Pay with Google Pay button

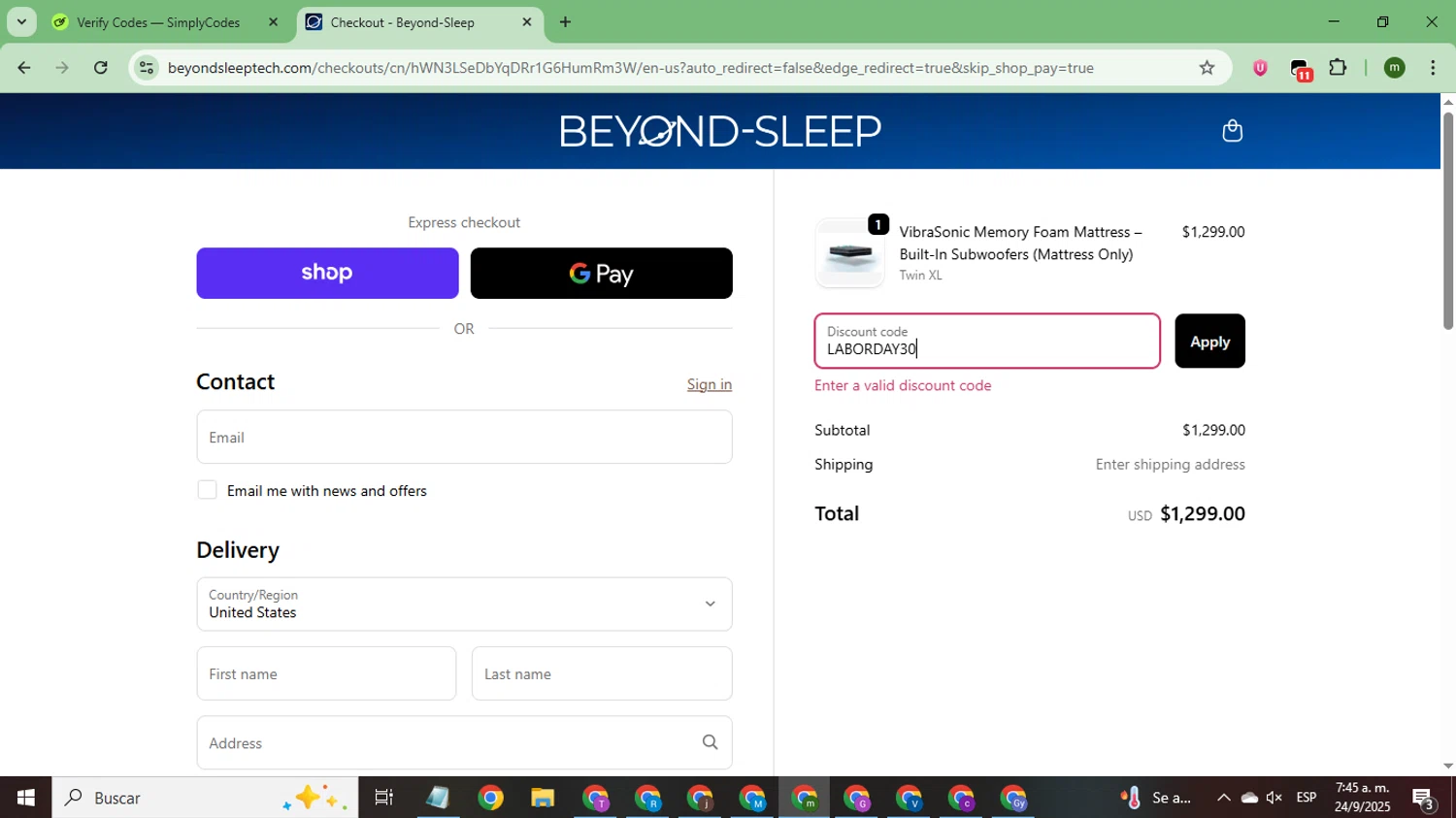pos(601,273)
